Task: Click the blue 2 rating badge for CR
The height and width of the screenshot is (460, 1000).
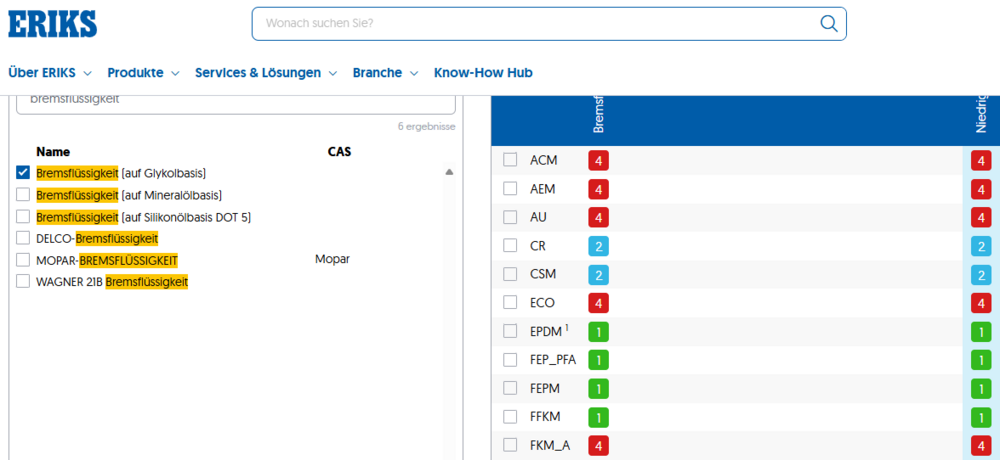Action: (x=598, y=246)
